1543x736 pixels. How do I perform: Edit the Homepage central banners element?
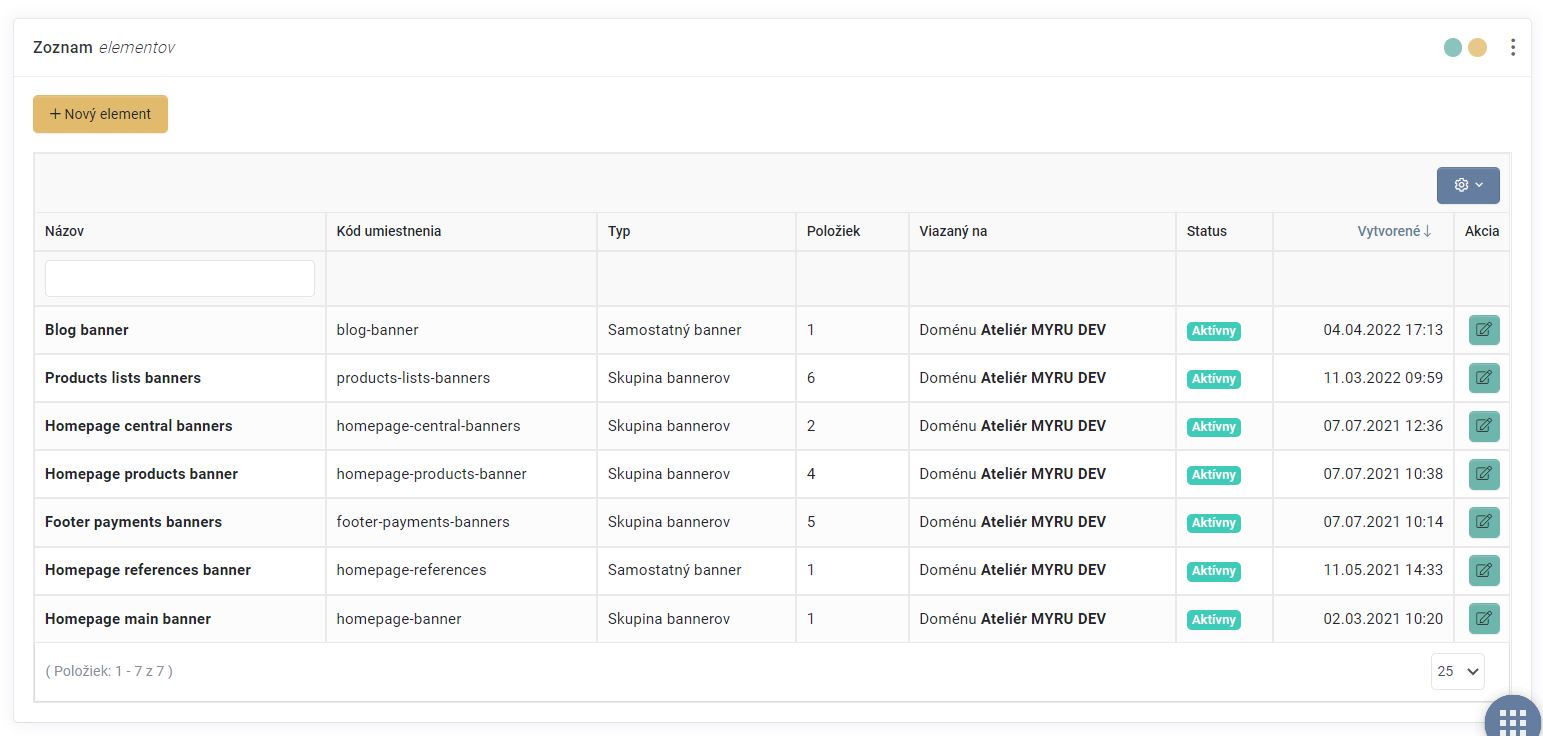click(1483, 426)
